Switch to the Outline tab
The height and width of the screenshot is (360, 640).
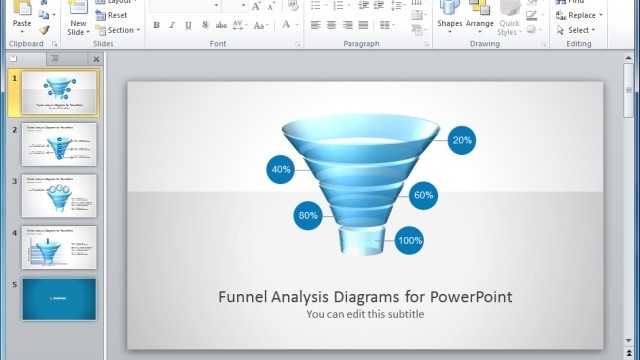(x=67, y=59)
